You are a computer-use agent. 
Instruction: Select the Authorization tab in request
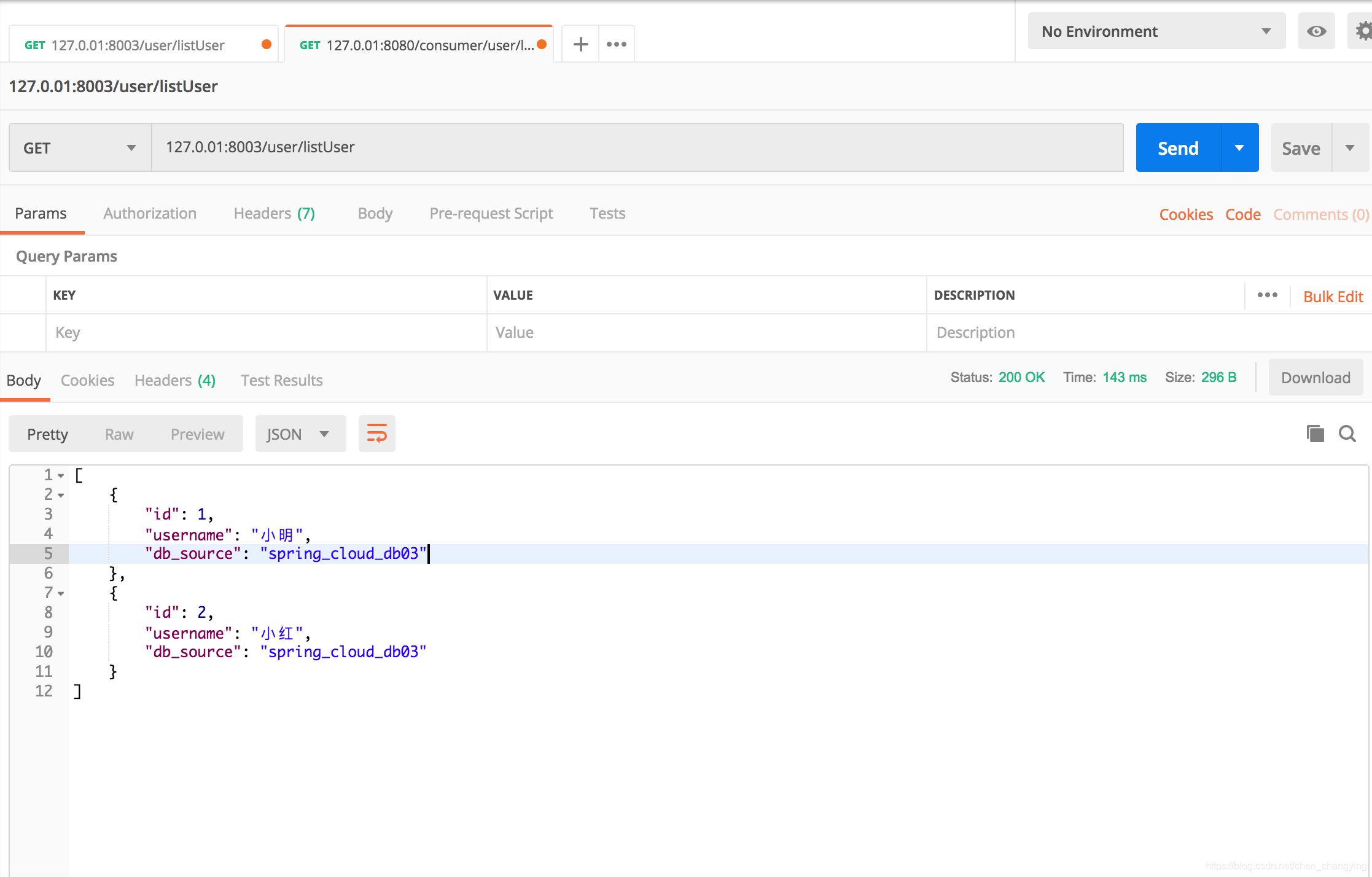pos(150,212)
